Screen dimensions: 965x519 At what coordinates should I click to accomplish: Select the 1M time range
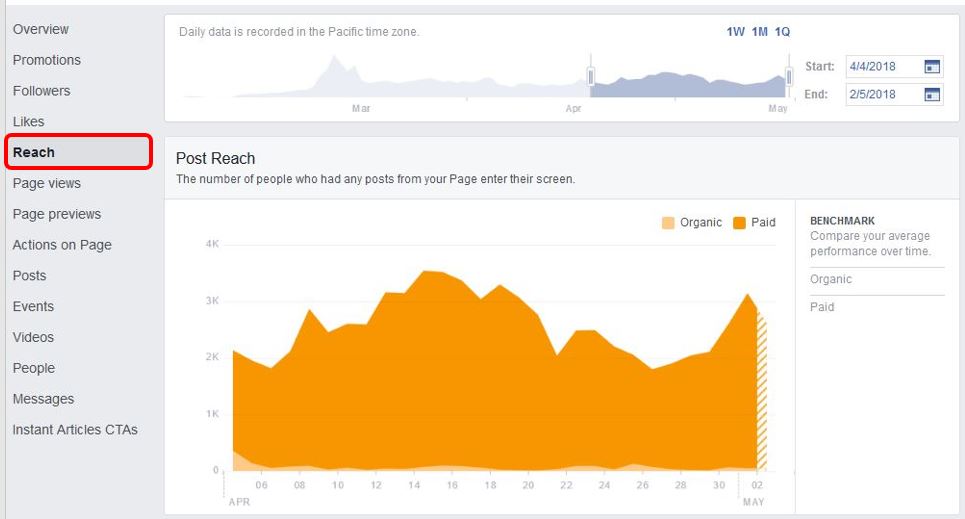coord(759,32)
